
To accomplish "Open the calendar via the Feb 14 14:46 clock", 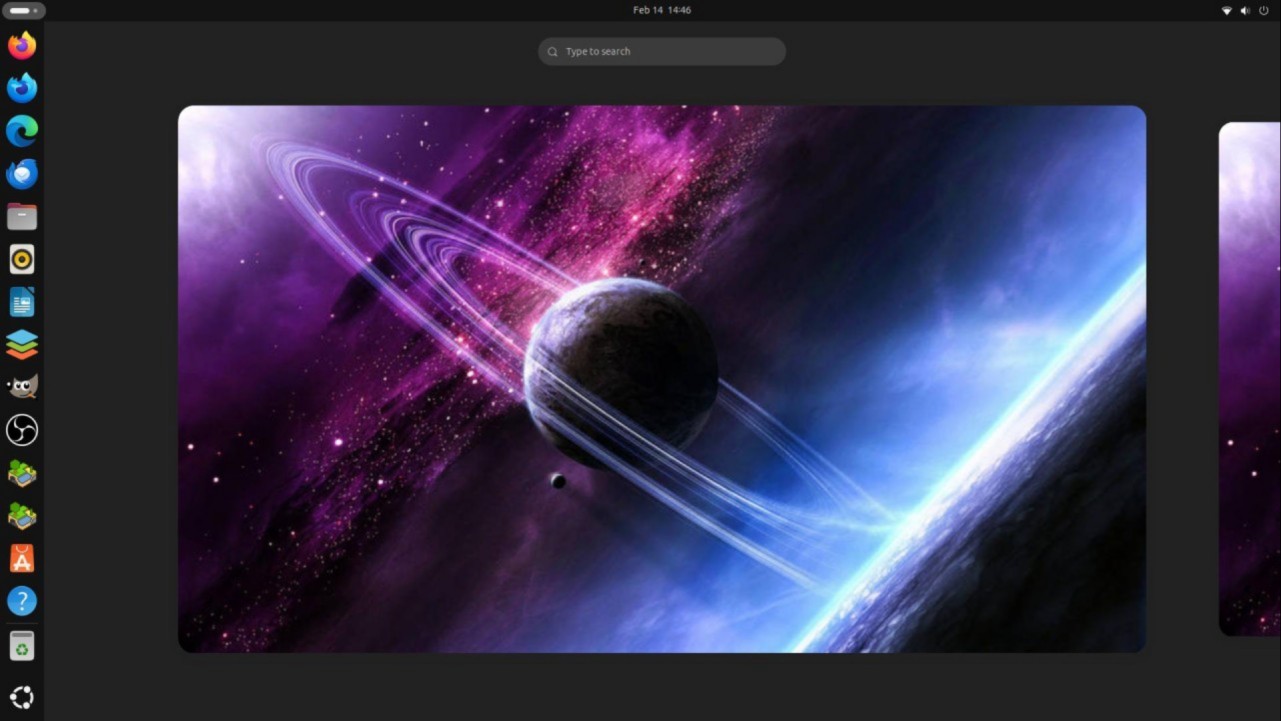I will point(662,10).
